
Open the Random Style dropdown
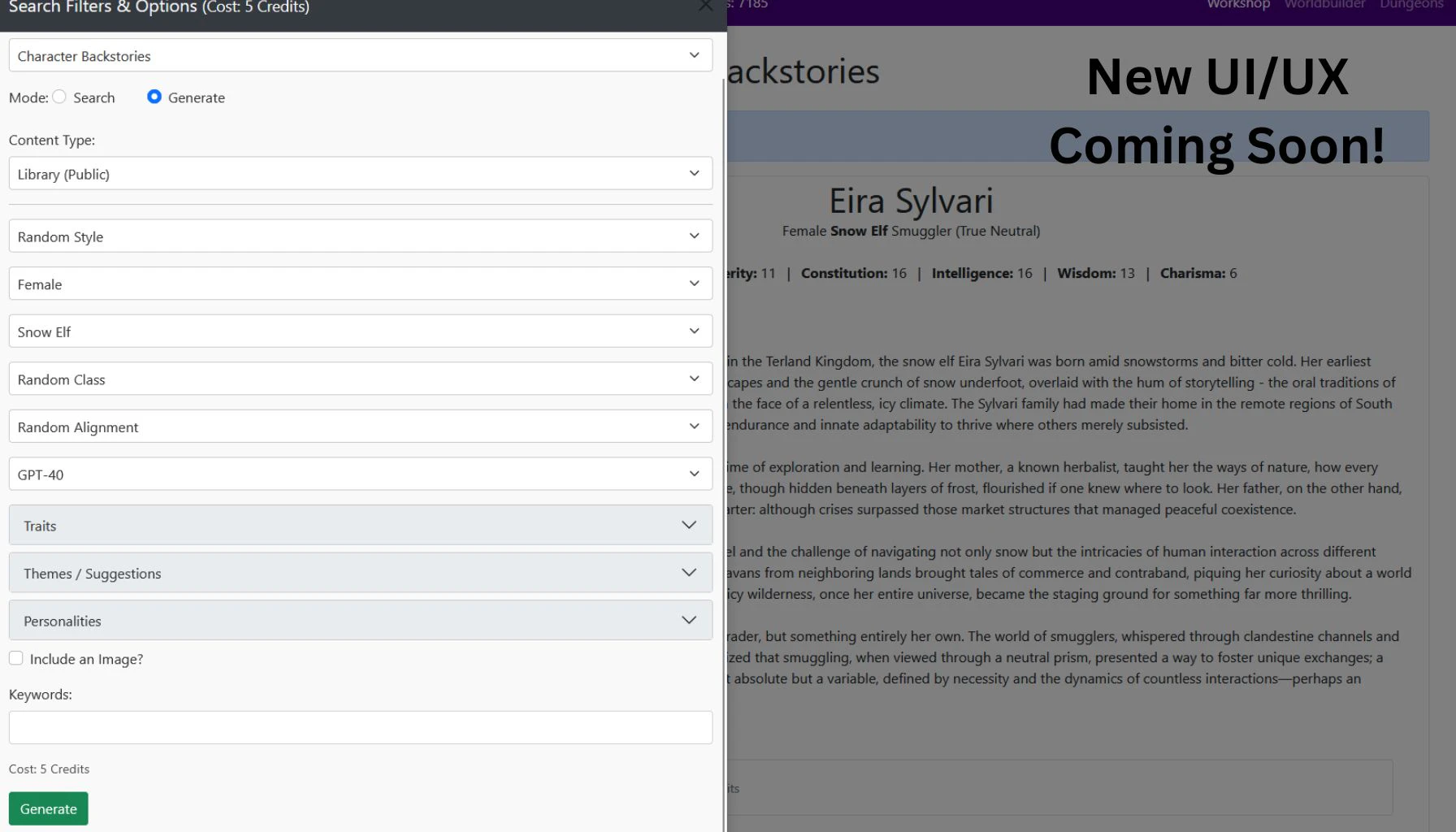pos(360,236)
